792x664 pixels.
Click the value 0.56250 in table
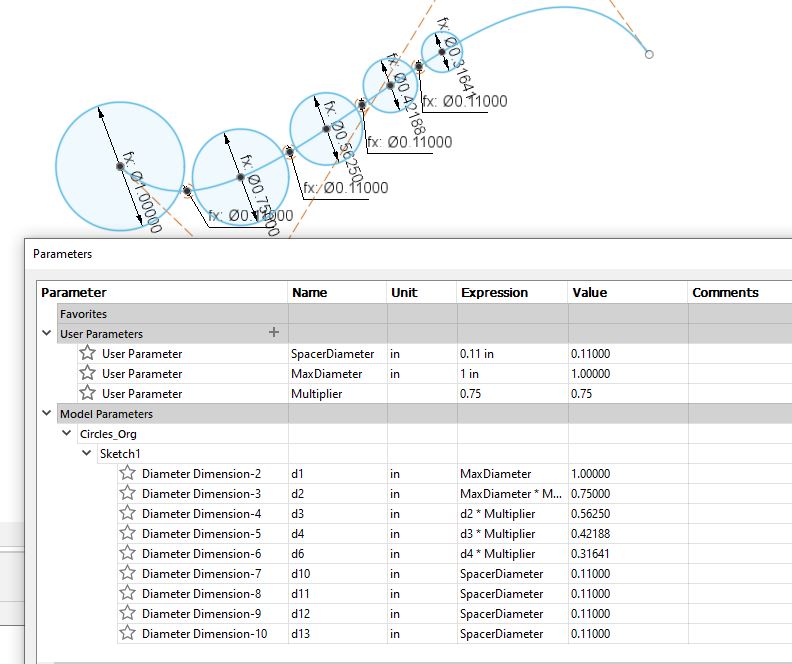590,514
